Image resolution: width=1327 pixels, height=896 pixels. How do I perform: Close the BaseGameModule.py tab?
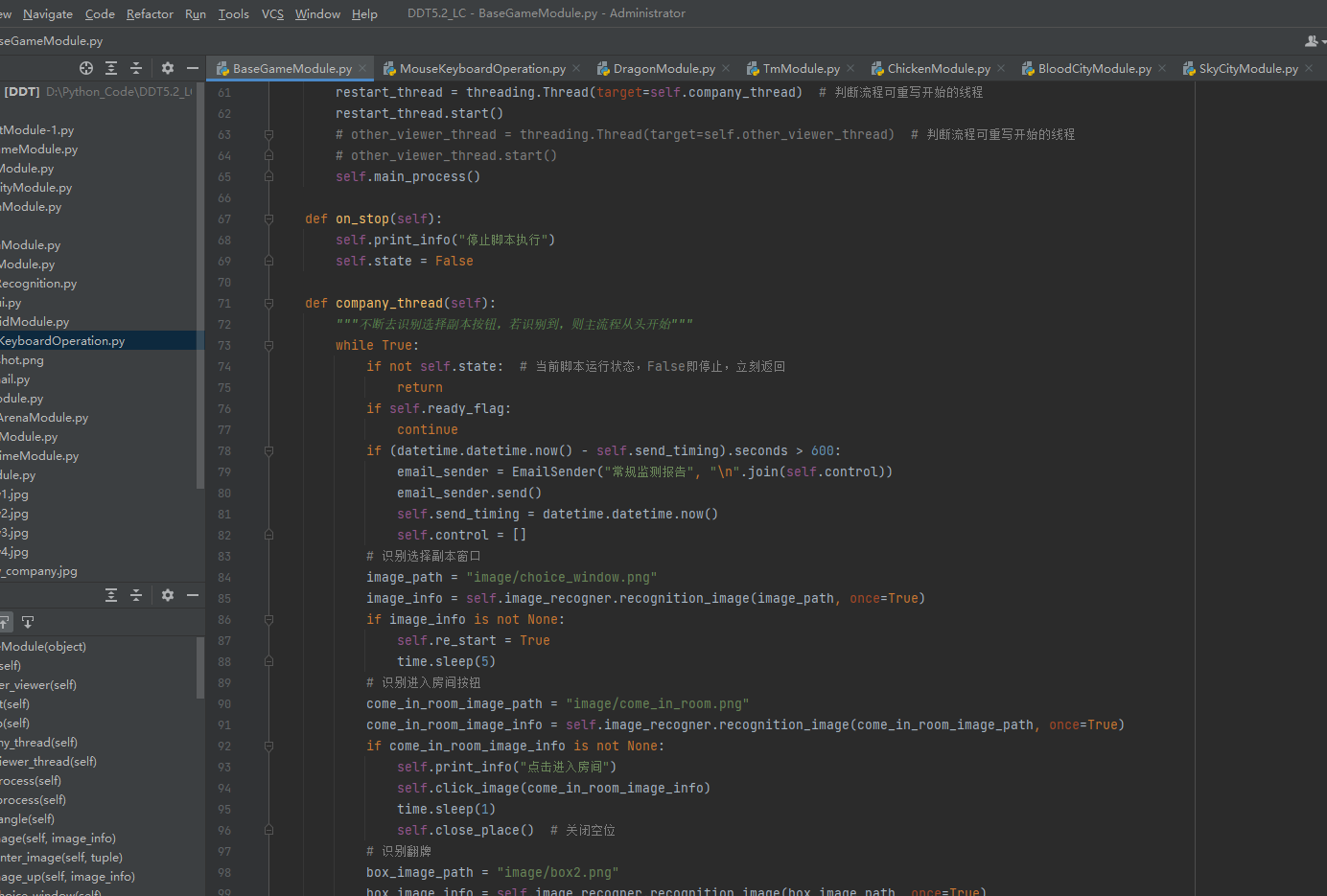click(x=362, y=68)
